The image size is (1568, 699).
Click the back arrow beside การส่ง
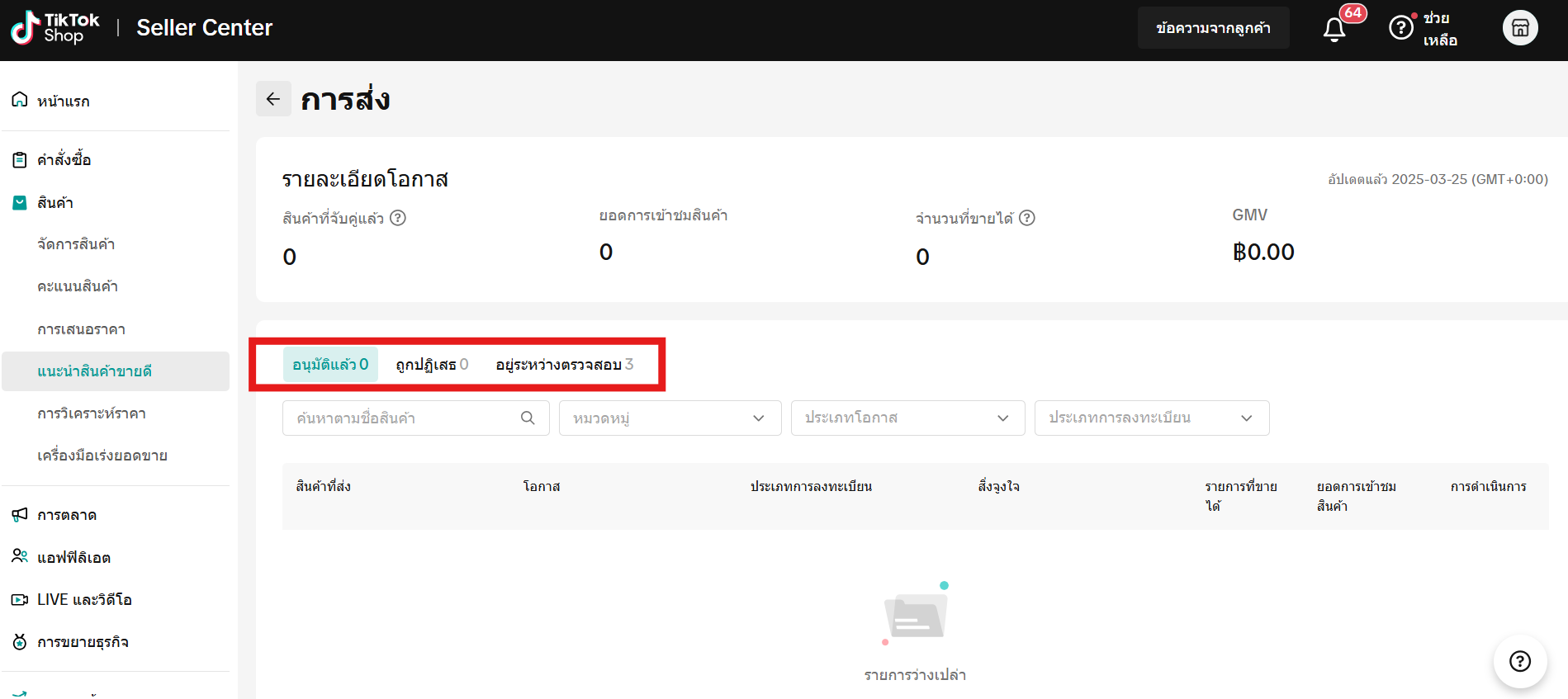[273, 99]
